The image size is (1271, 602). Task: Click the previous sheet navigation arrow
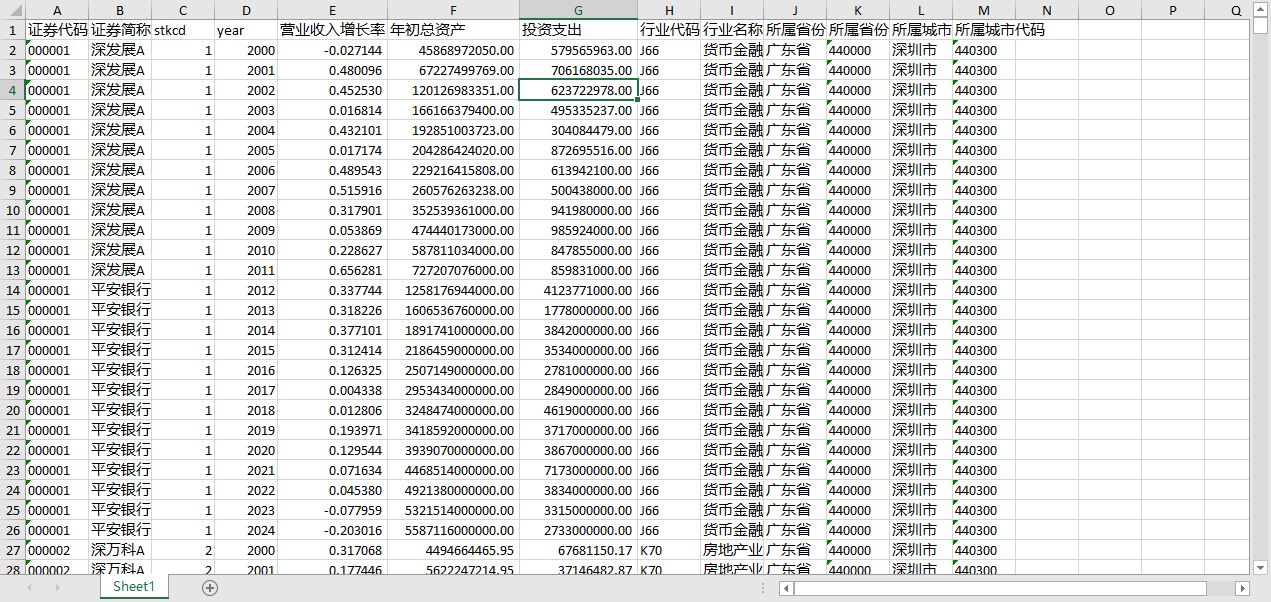(x=29, y=588)
